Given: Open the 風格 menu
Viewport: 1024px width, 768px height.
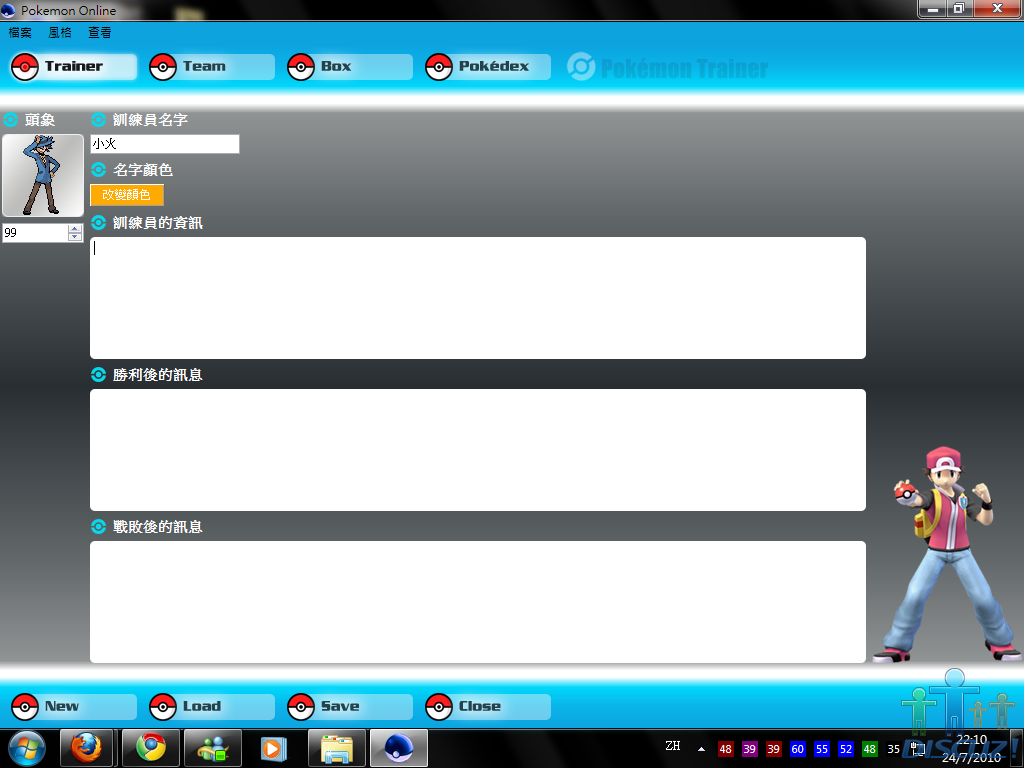Looking at the screenshot, I should pos(59,33).
